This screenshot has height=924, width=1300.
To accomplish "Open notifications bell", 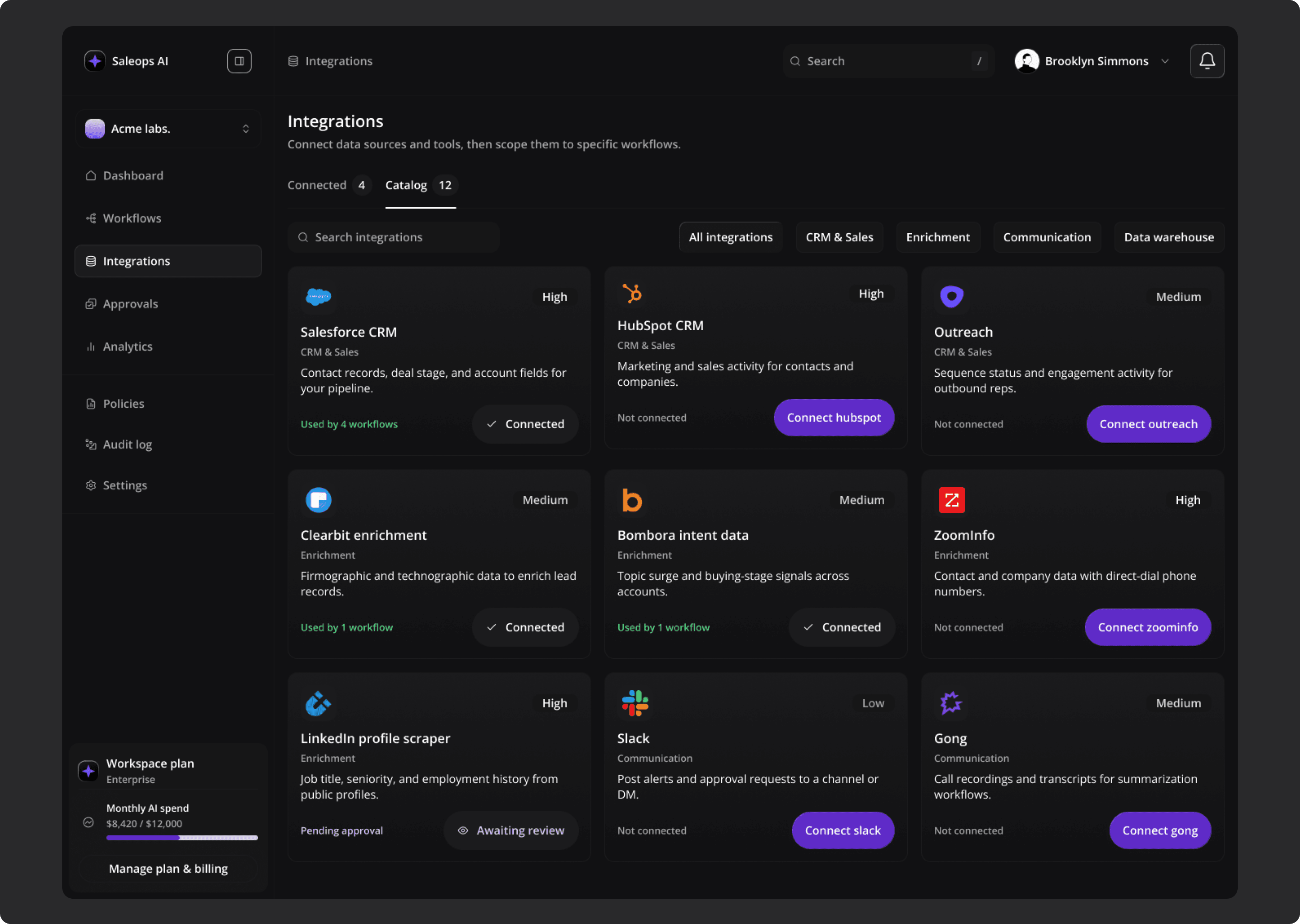I will tap(1207, 61).
